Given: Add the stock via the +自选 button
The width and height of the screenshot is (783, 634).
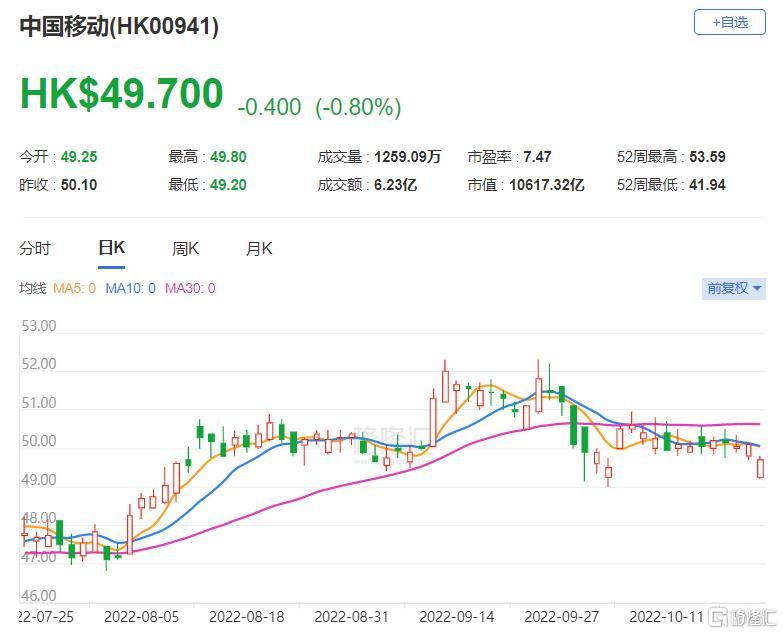Looking at the screenshot, I should 730,22.
